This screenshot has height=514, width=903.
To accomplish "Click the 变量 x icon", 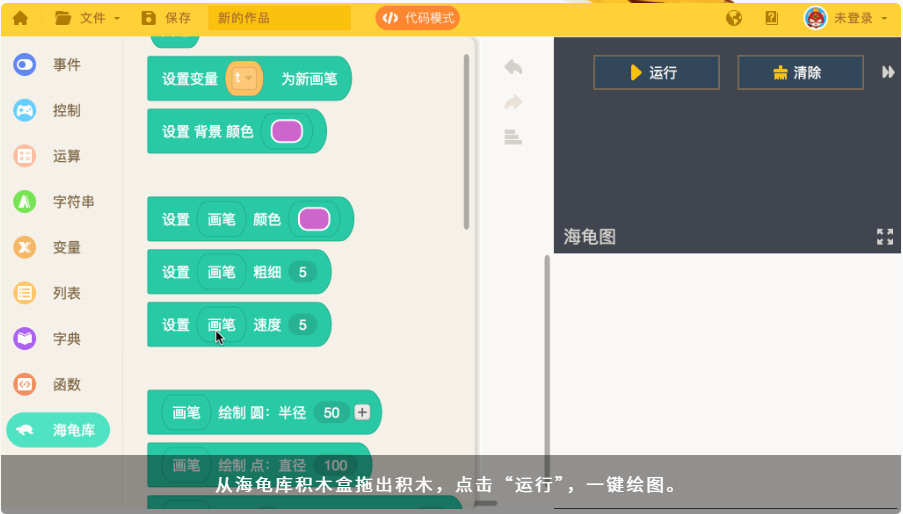I will click(25, 248).
